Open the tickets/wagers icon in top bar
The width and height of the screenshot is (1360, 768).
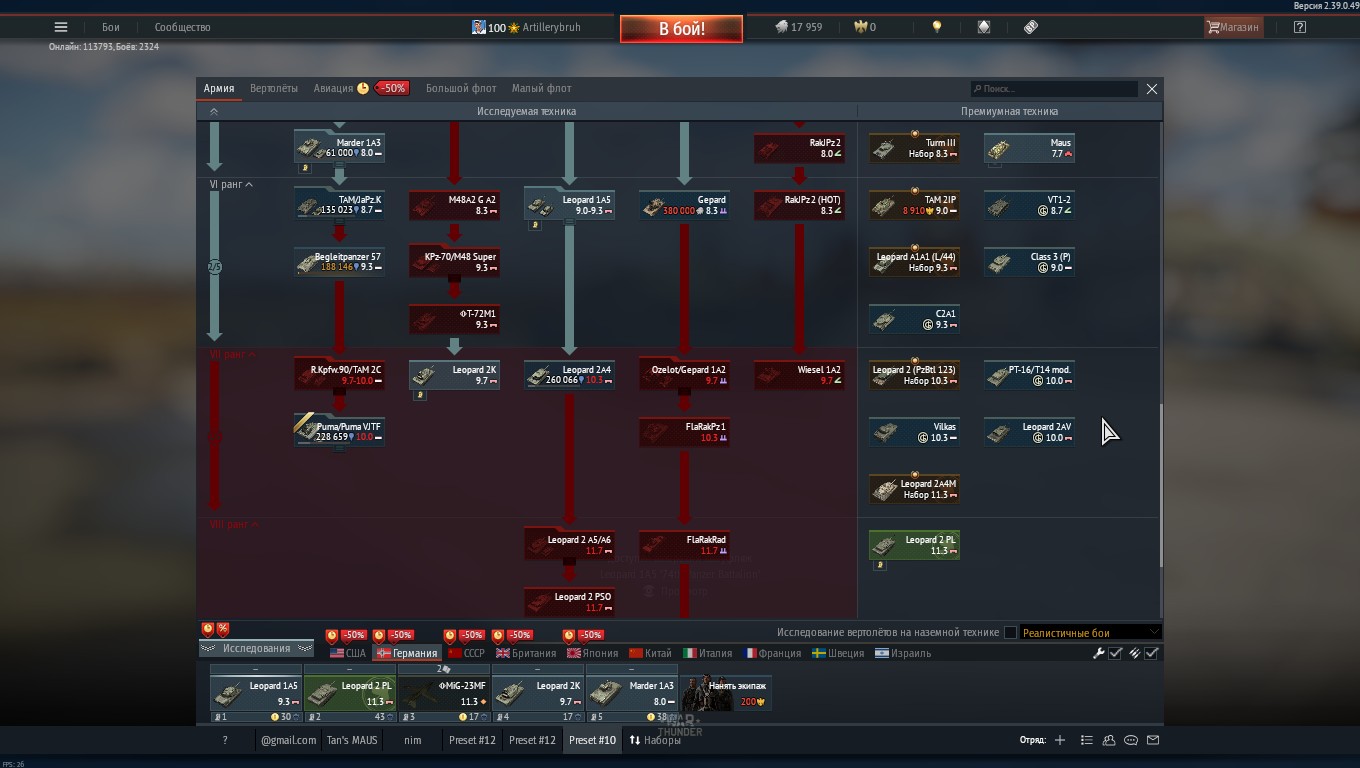click(1031, 27)
